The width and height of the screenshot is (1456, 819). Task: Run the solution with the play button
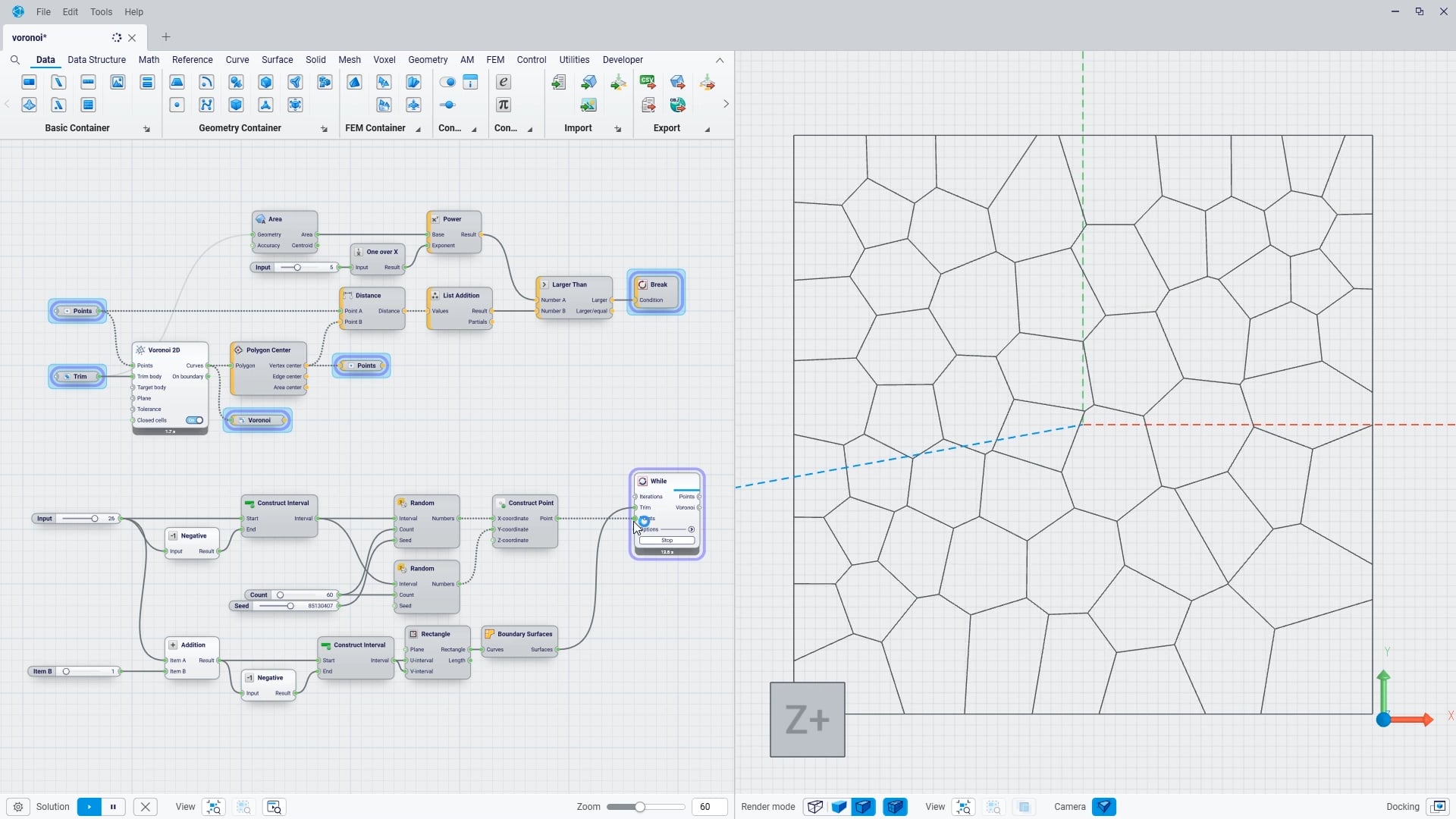(89, 807)
